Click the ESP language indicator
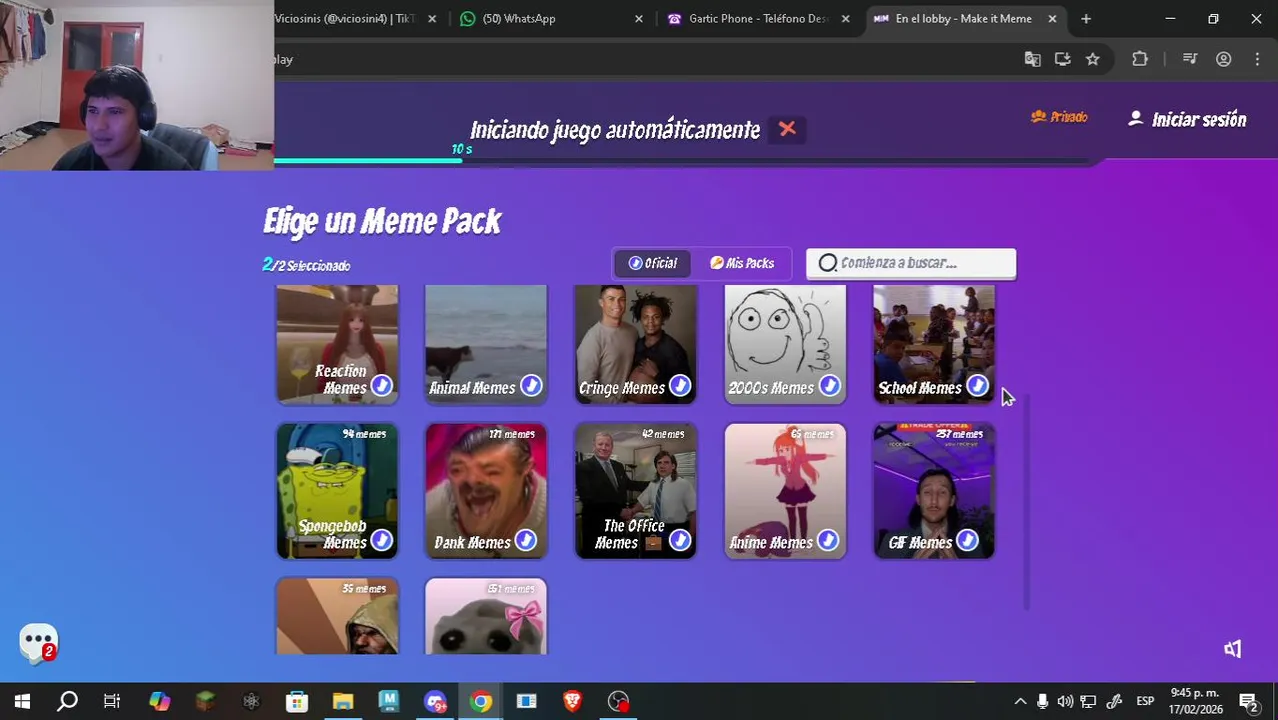The height and width of the screenshot is (720, 1278). tap(1145, 701)
